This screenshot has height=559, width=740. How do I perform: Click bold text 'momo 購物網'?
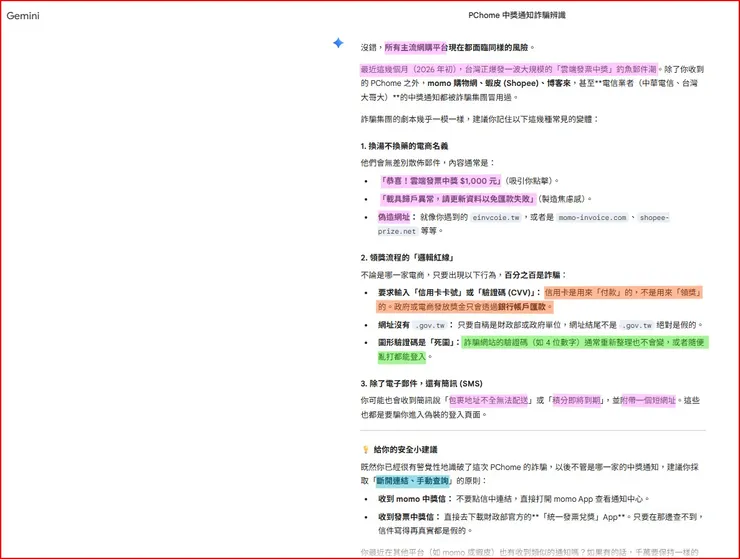point(454,83)
